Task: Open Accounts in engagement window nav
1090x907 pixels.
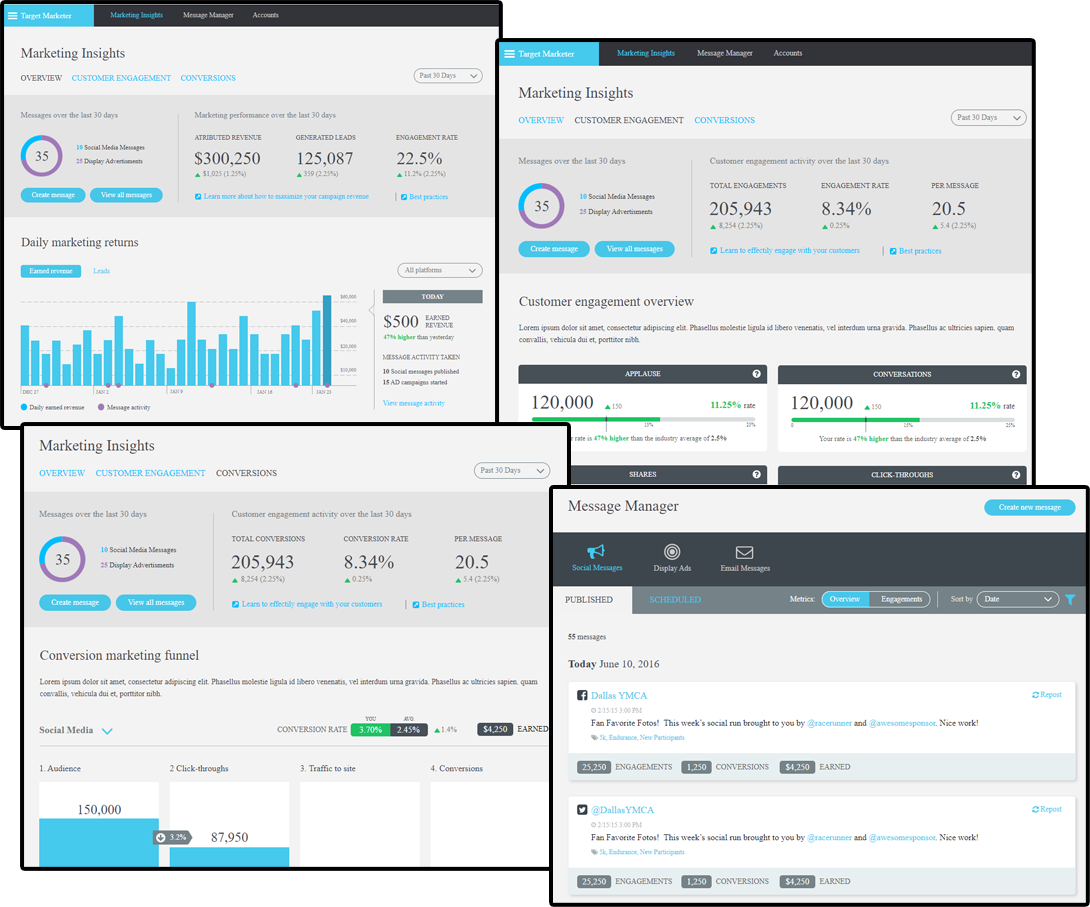Action: pyautogui.click(x=788, y=54)
